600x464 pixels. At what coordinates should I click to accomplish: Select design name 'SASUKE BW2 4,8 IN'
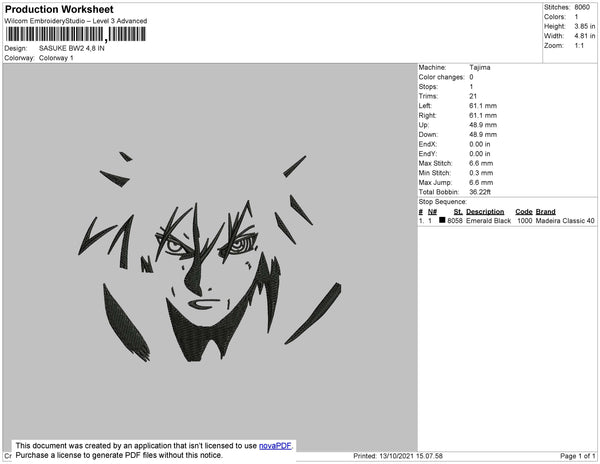point(72,48)
